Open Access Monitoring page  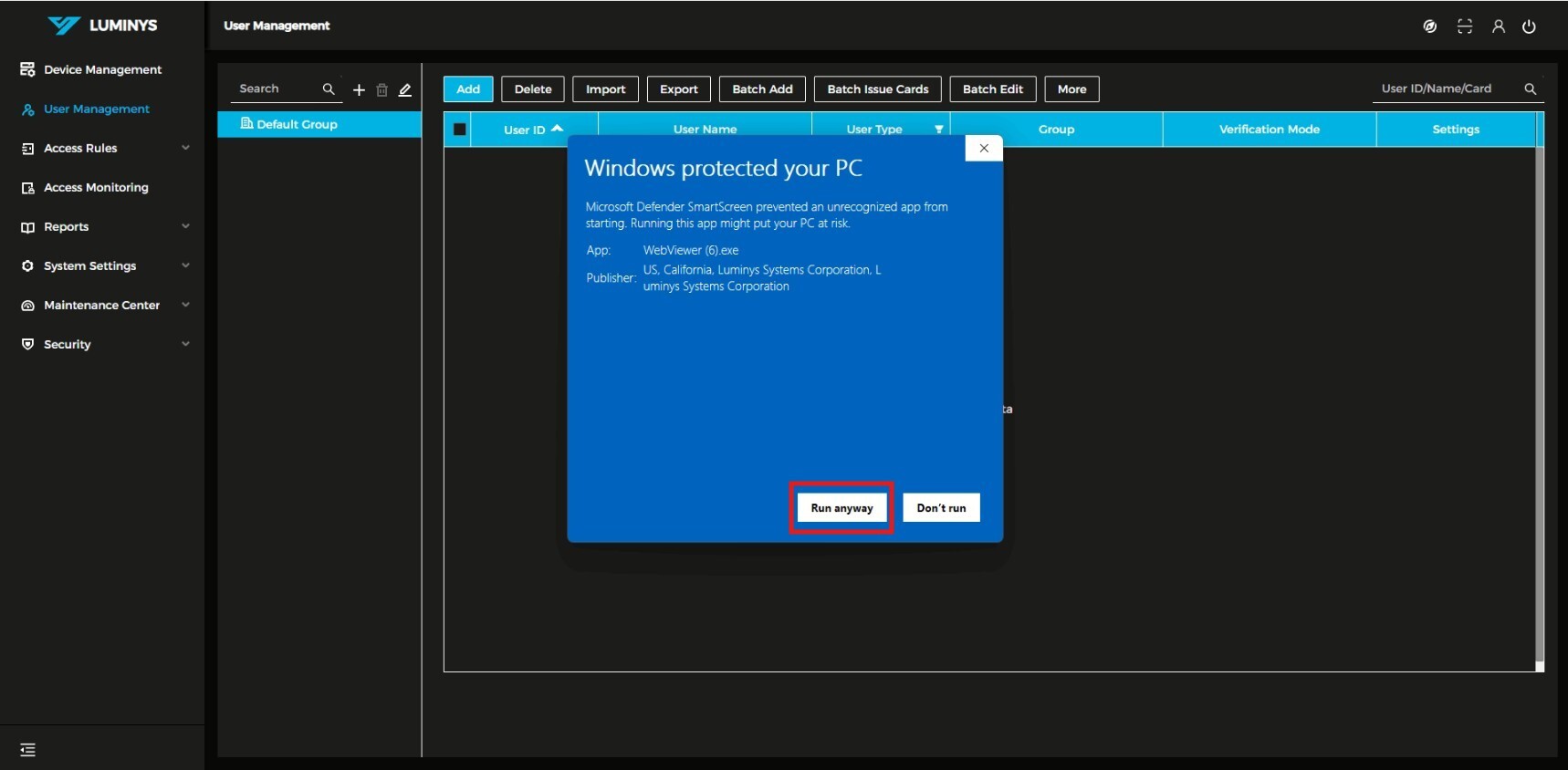coord(96,187)
